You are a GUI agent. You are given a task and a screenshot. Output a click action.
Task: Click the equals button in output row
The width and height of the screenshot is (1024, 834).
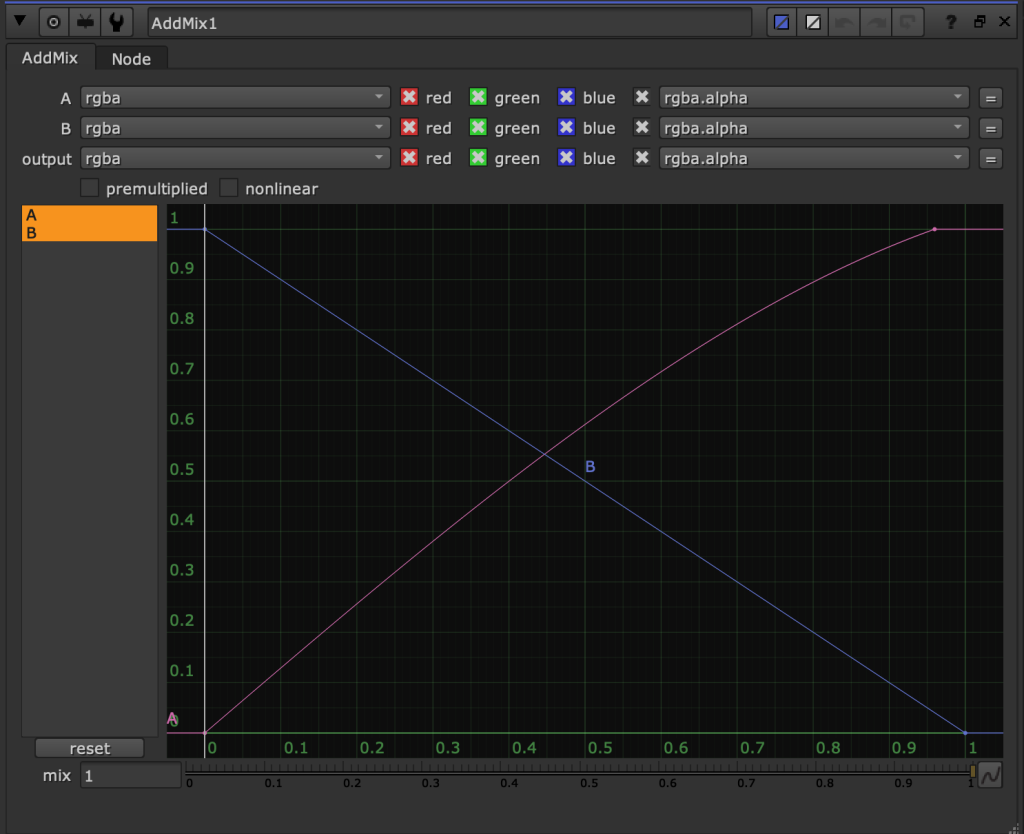[x=991, y=159]
